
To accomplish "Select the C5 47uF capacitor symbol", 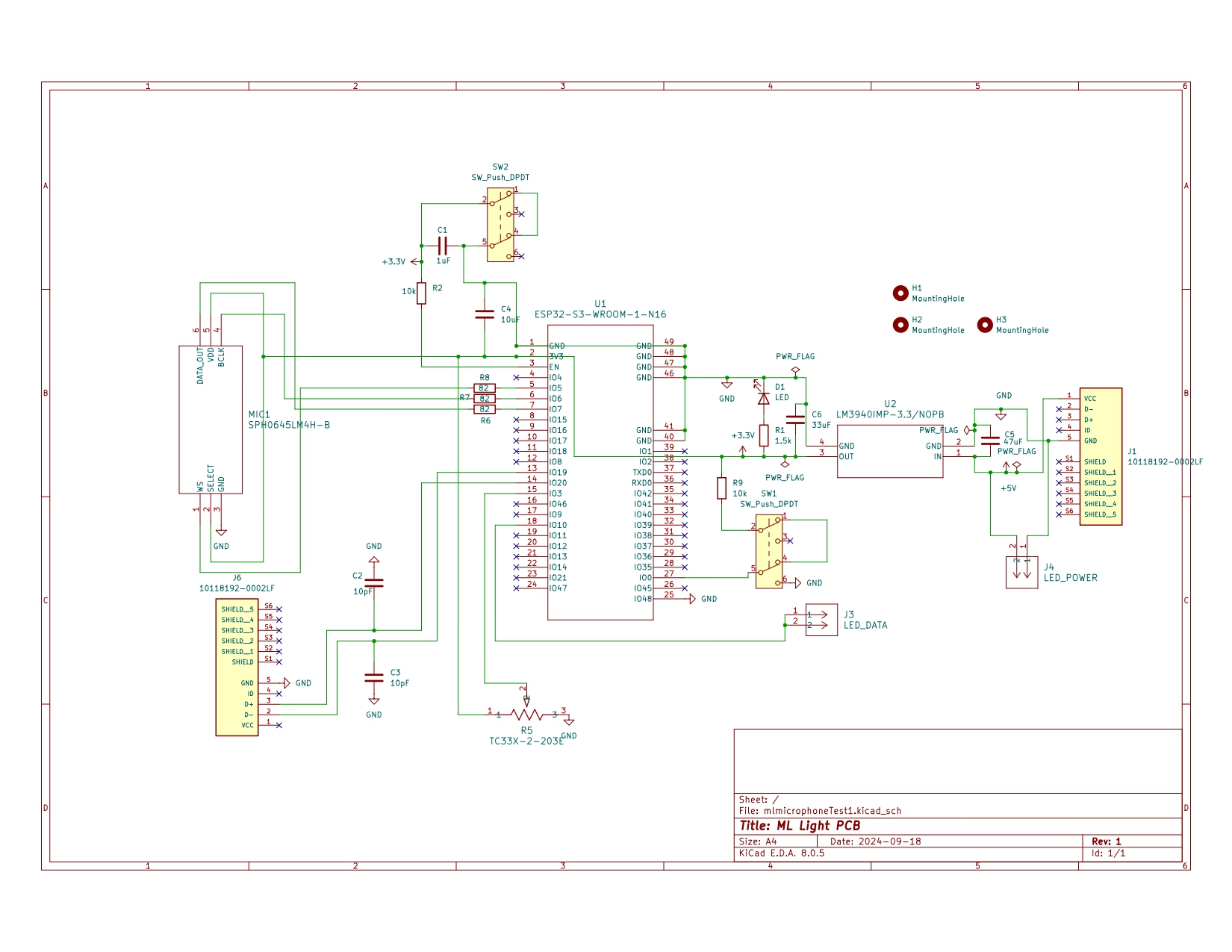I will [x=990, y=441].
